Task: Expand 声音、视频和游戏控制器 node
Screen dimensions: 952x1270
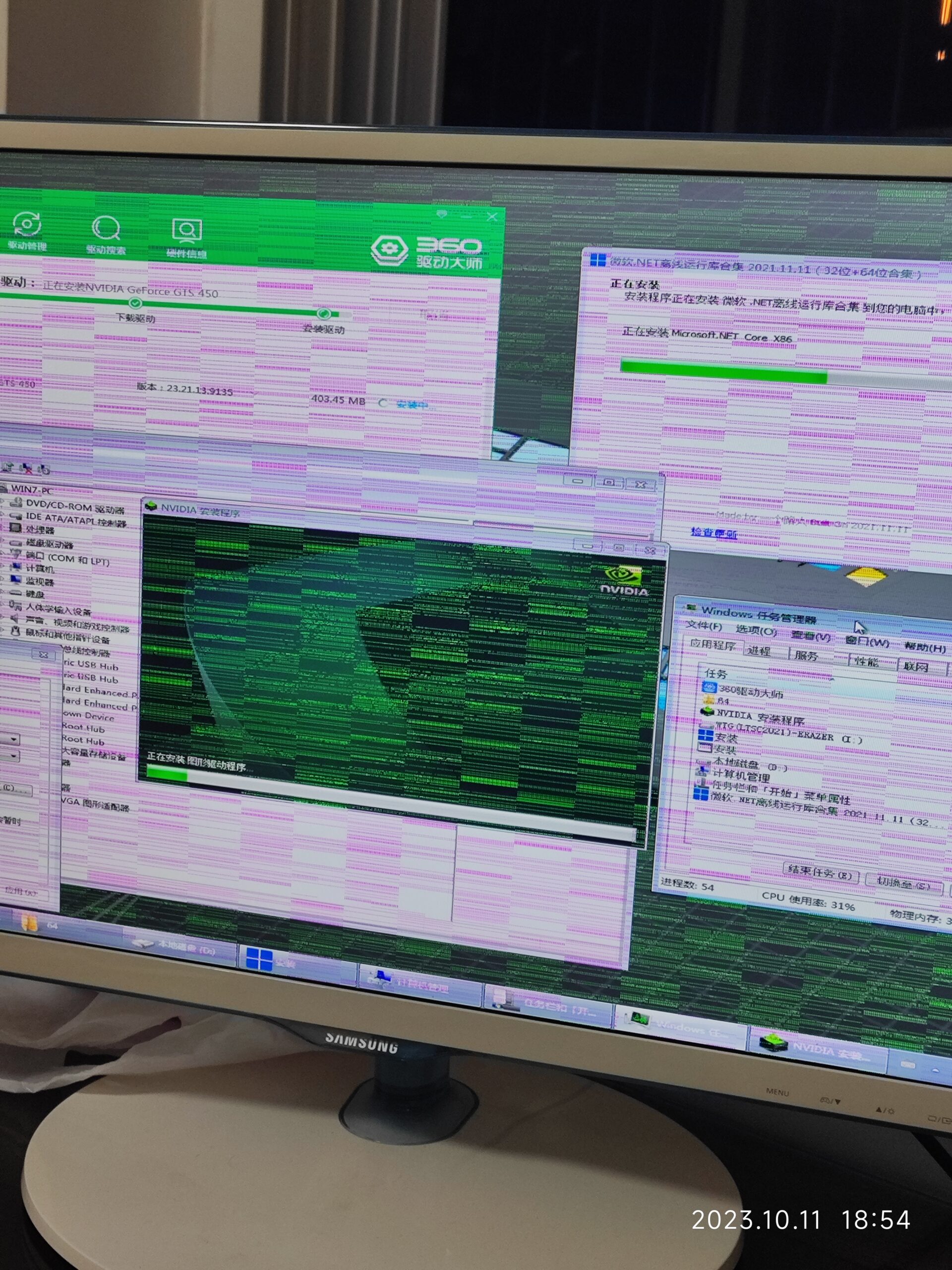Action: pyautogui.click(x=77, y=625)
